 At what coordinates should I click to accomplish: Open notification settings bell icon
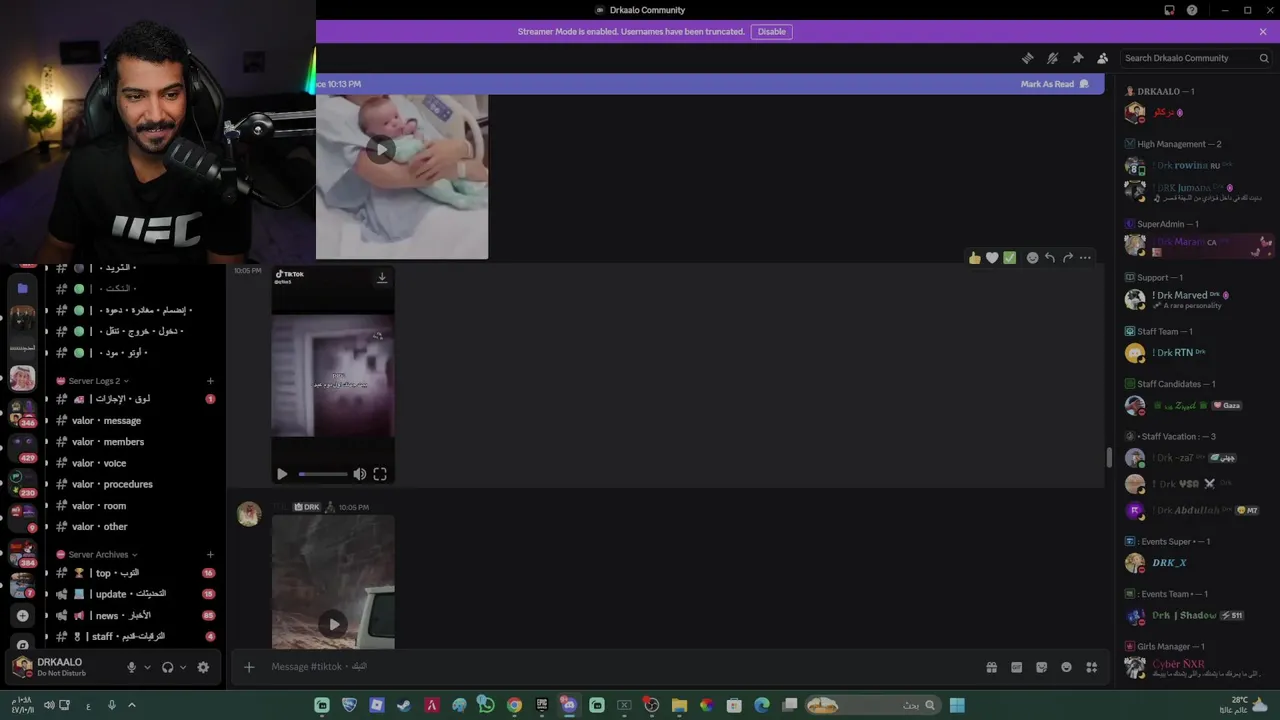pos(1052,58)
